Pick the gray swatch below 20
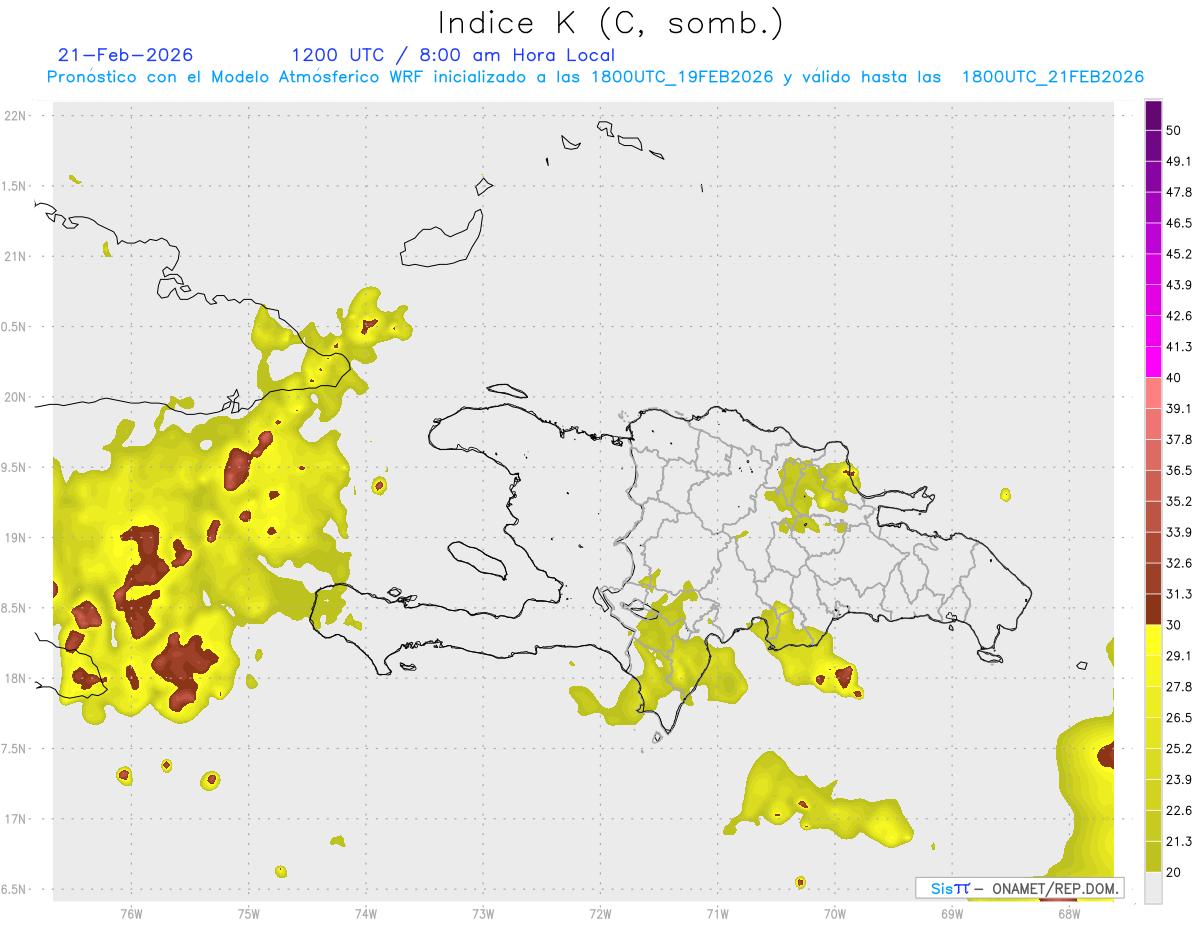The width and height of the screenshot is (1200, 927). [x=1153, y=887]
